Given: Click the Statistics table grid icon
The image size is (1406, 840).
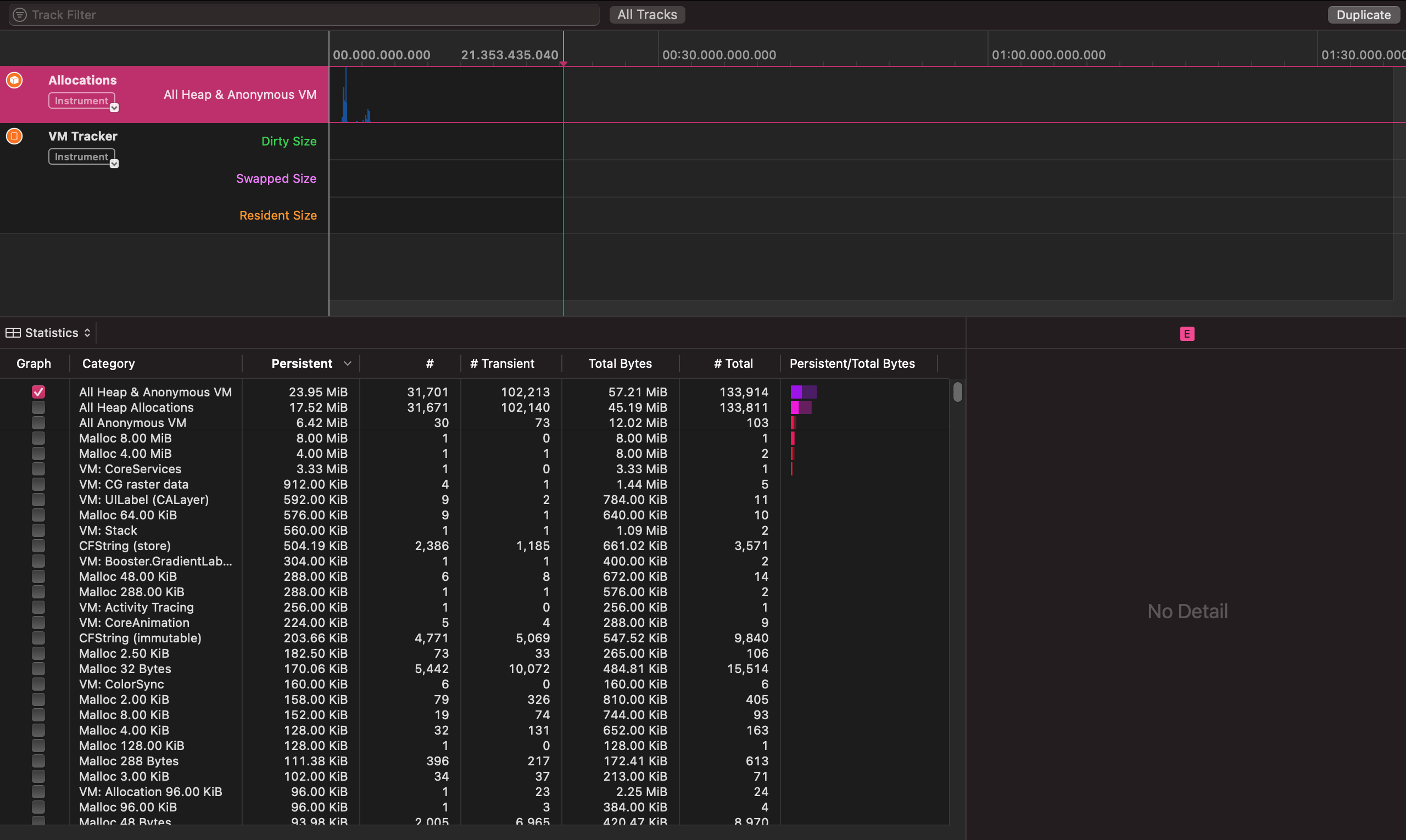Looking at the screenshot, I should pos(13,333).
